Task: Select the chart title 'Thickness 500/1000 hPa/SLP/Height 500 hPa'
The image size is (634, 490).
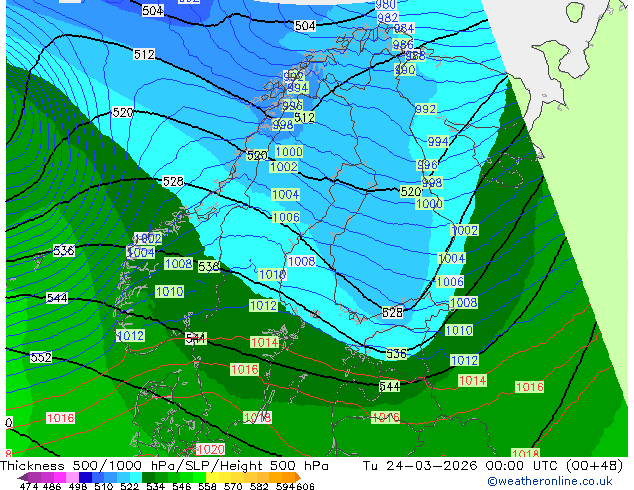Action: 164,466
